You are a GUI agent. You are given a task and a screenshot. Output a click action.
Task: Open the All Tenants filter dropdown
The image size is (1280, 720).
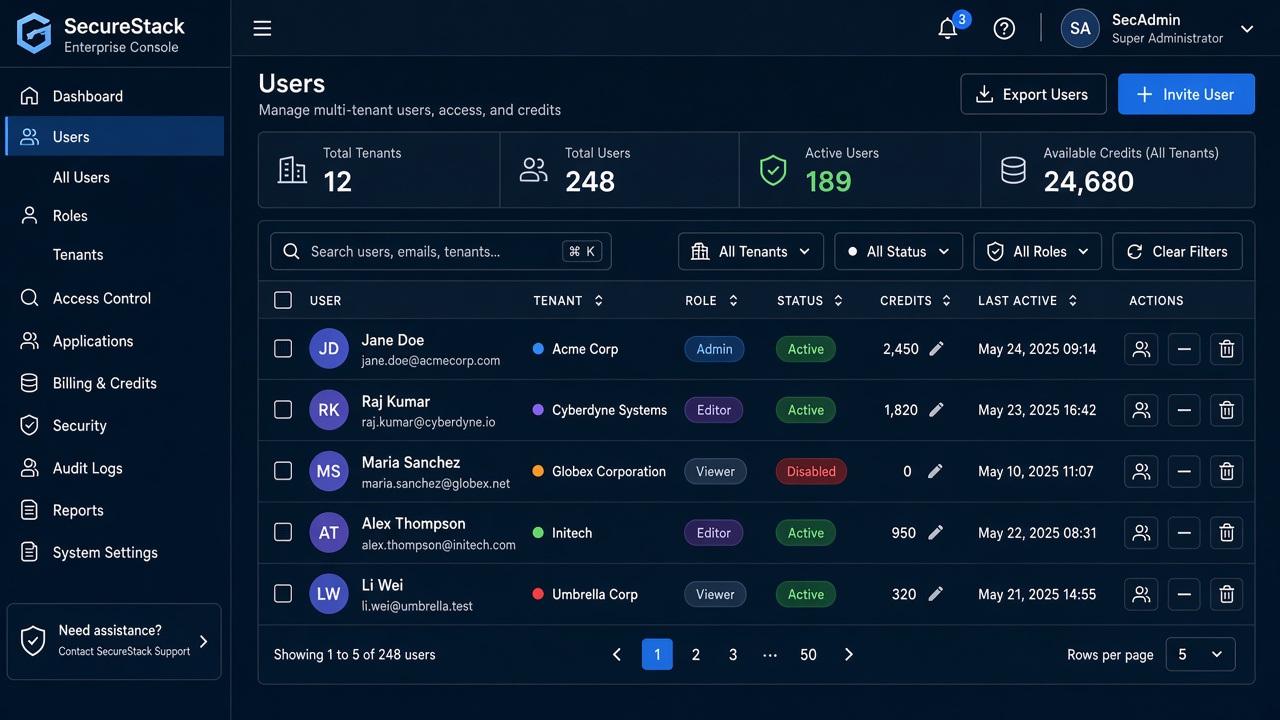point(751,252)
